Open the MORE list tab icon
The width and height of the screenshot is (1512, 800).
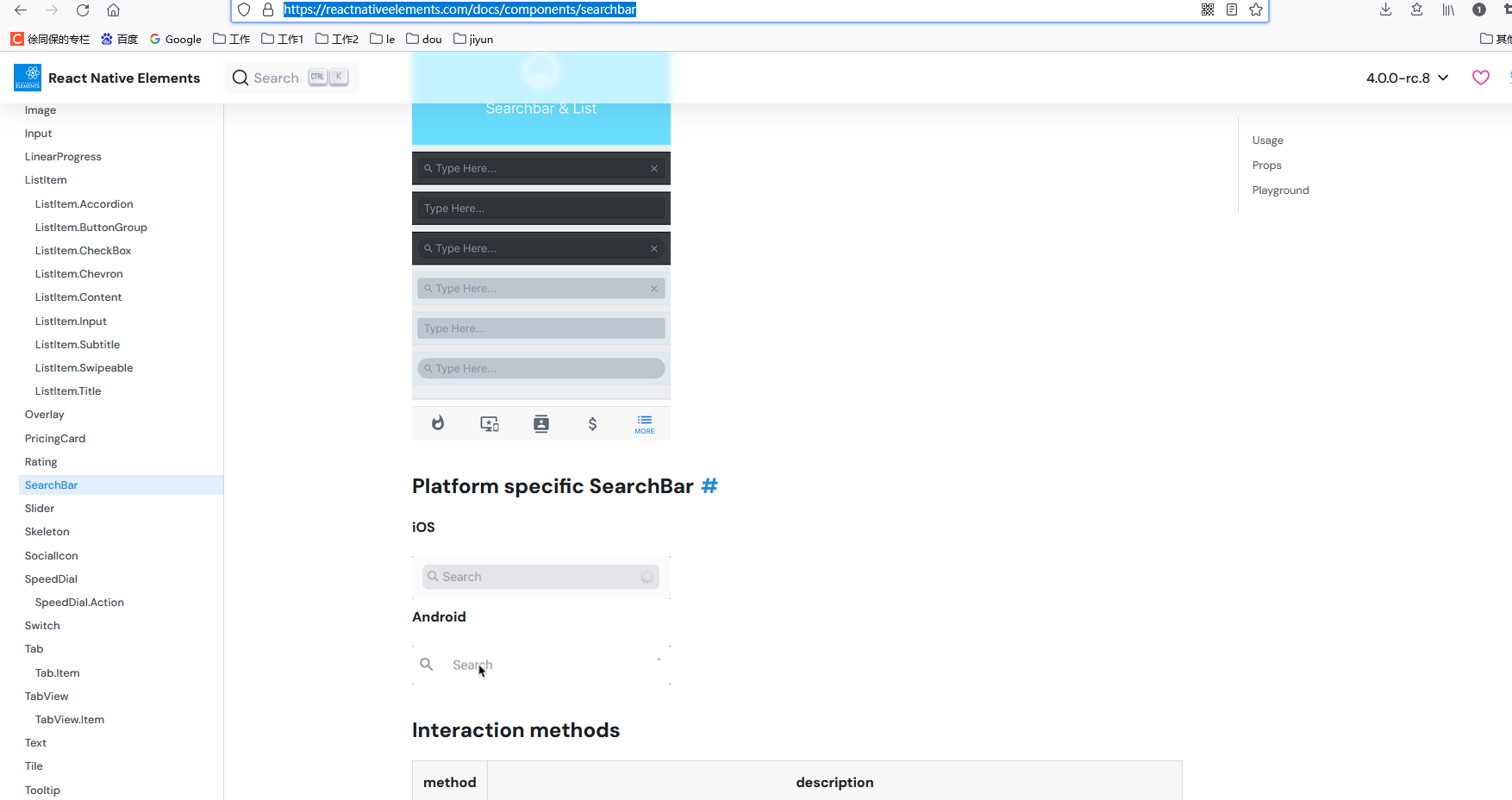(645, 423)
